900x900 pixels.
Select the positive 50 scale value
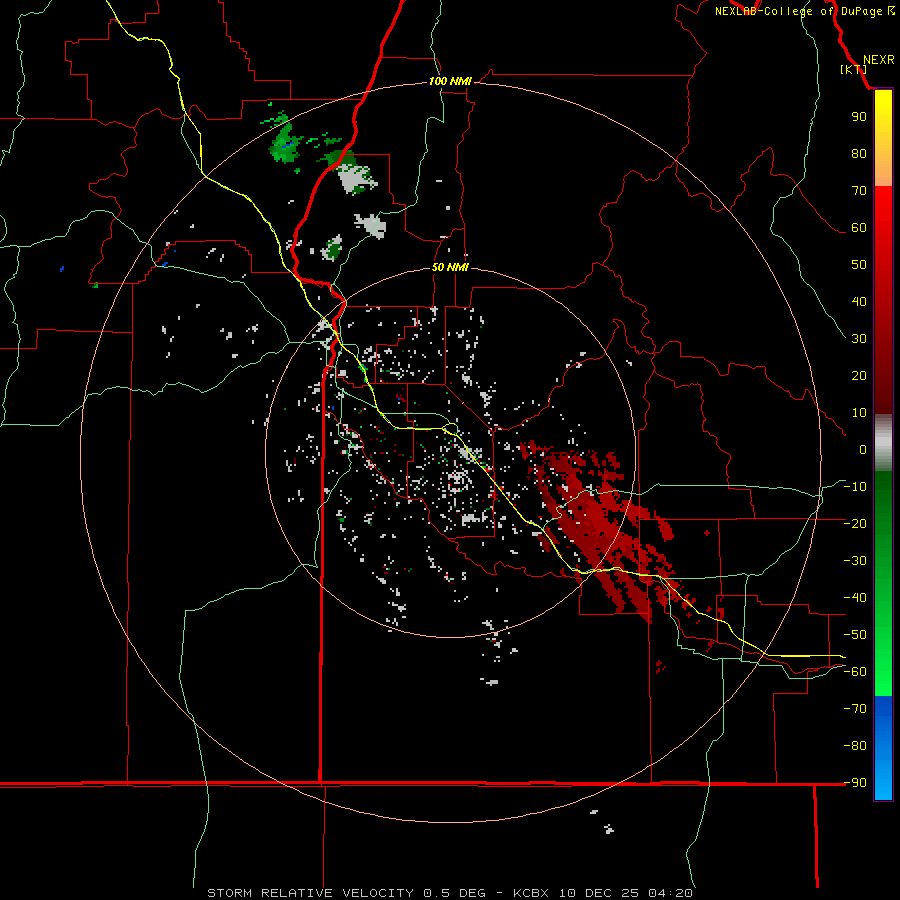[859, 265]
